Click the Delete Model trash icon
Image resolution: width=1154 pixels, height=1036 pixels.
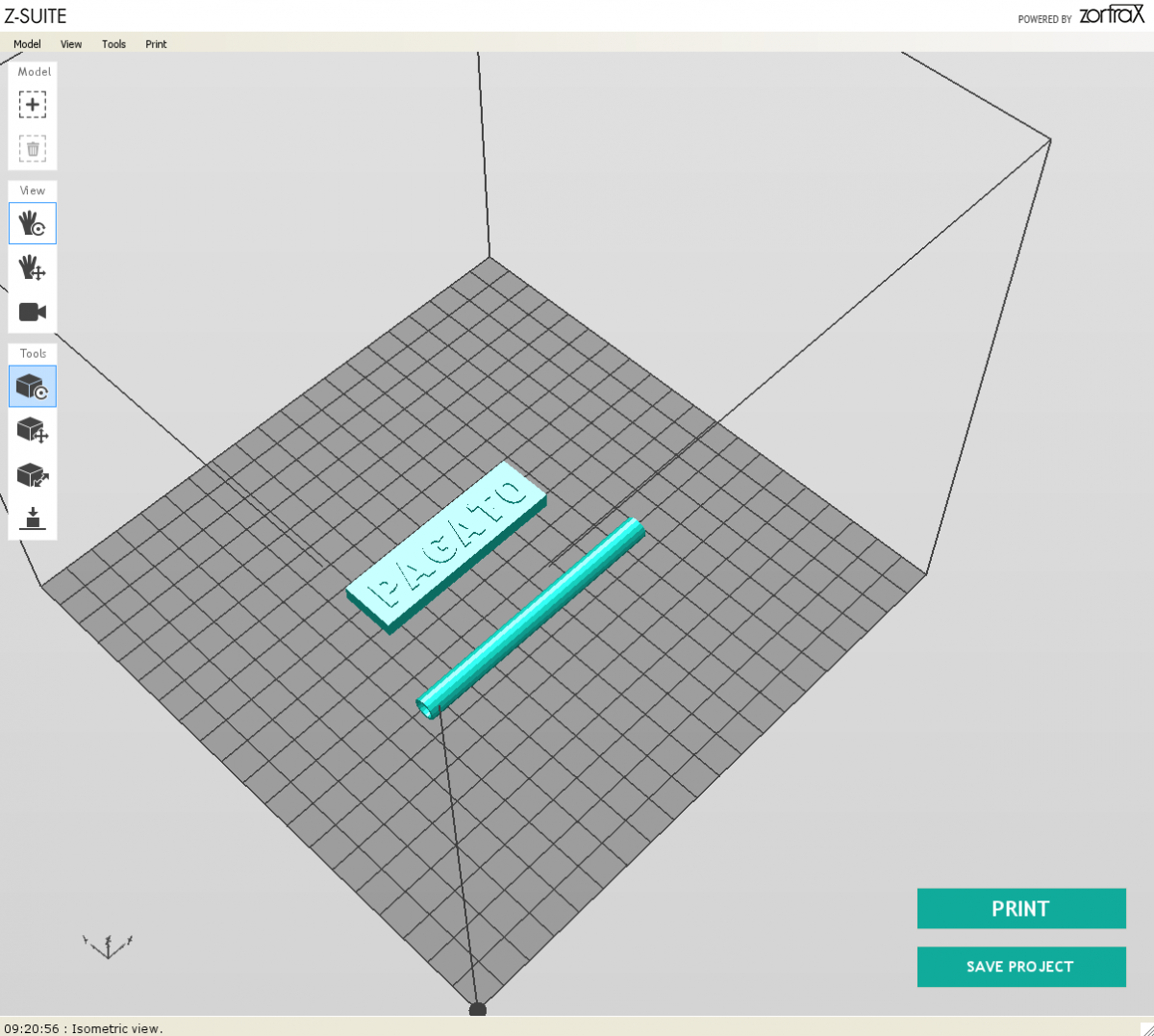[x=33, y=149]
